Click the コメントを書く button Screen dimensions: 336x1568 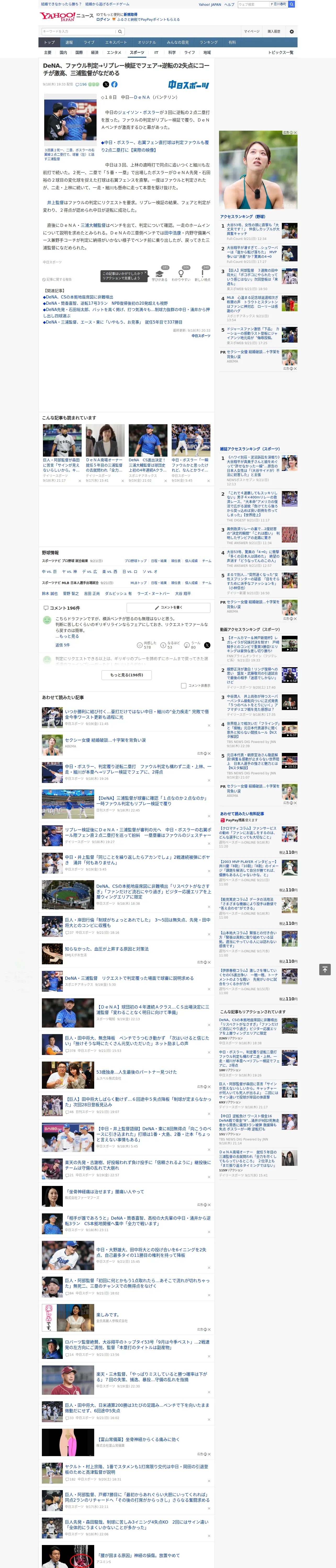pyautogui.click(x=168, y=608)
